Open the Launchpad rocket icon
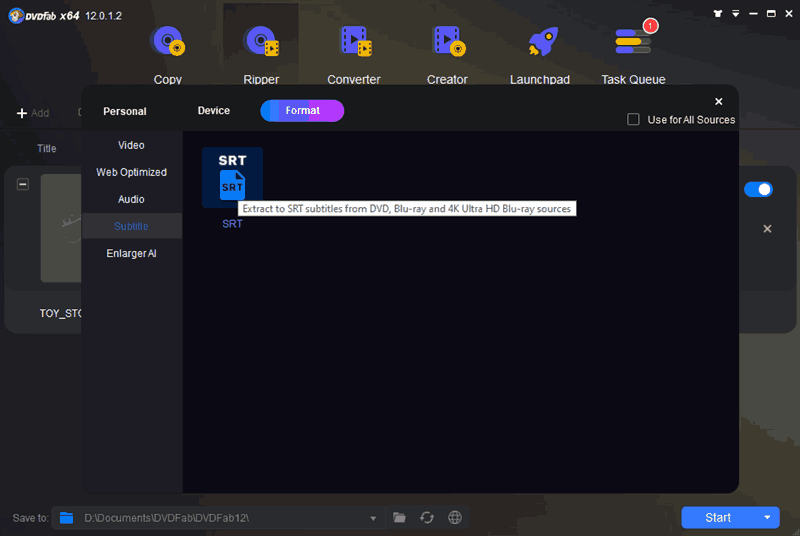The image size is (800, 536). tap(542, 42)
